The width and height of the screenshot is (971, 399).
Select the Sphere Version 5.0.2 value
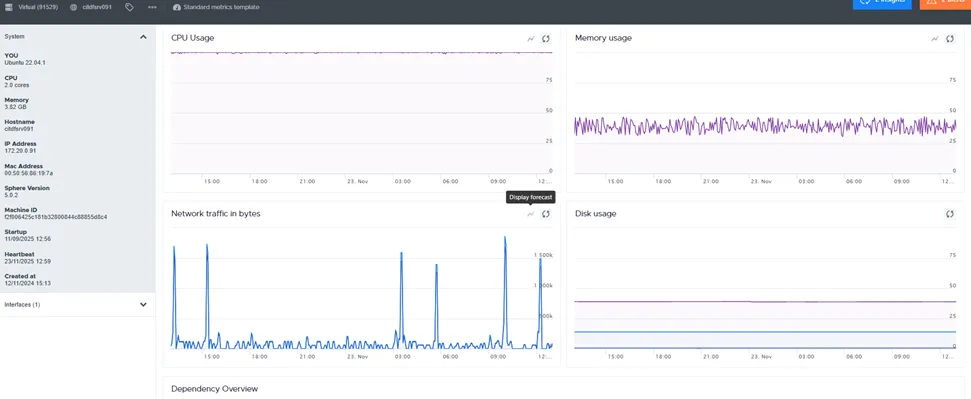pos(12,195)
